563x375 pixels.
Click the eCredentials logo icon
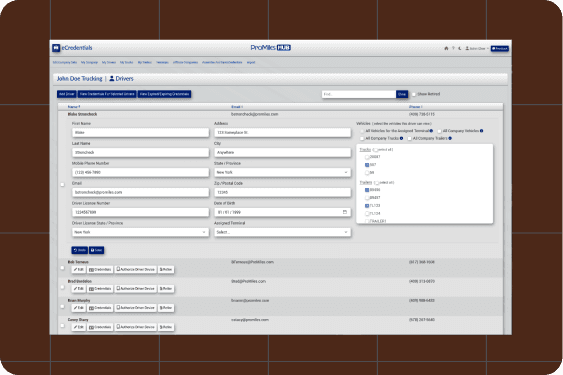pyautogui.click(x=56, y=48)
